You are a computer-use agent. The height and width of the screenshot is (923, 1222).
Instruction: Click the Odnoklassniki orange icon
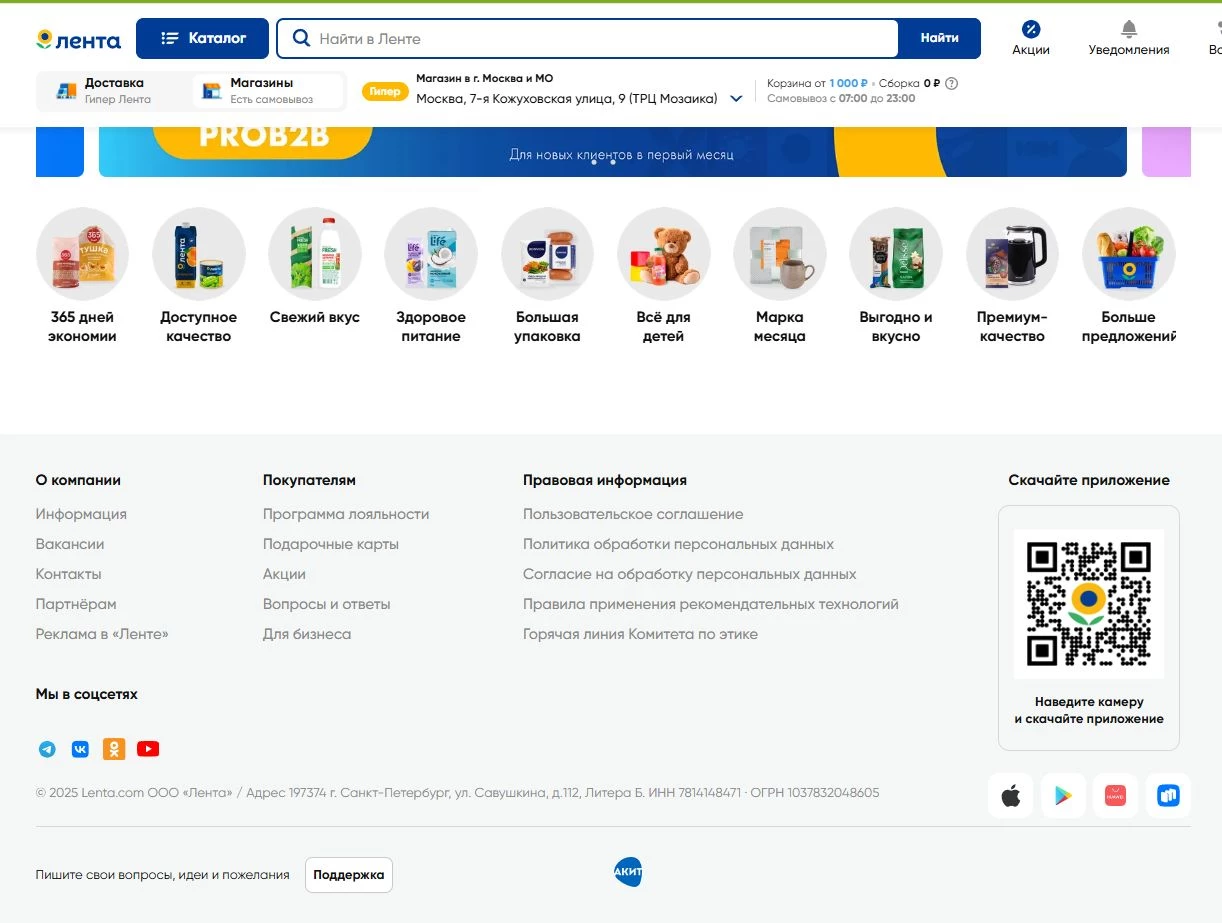114,749
